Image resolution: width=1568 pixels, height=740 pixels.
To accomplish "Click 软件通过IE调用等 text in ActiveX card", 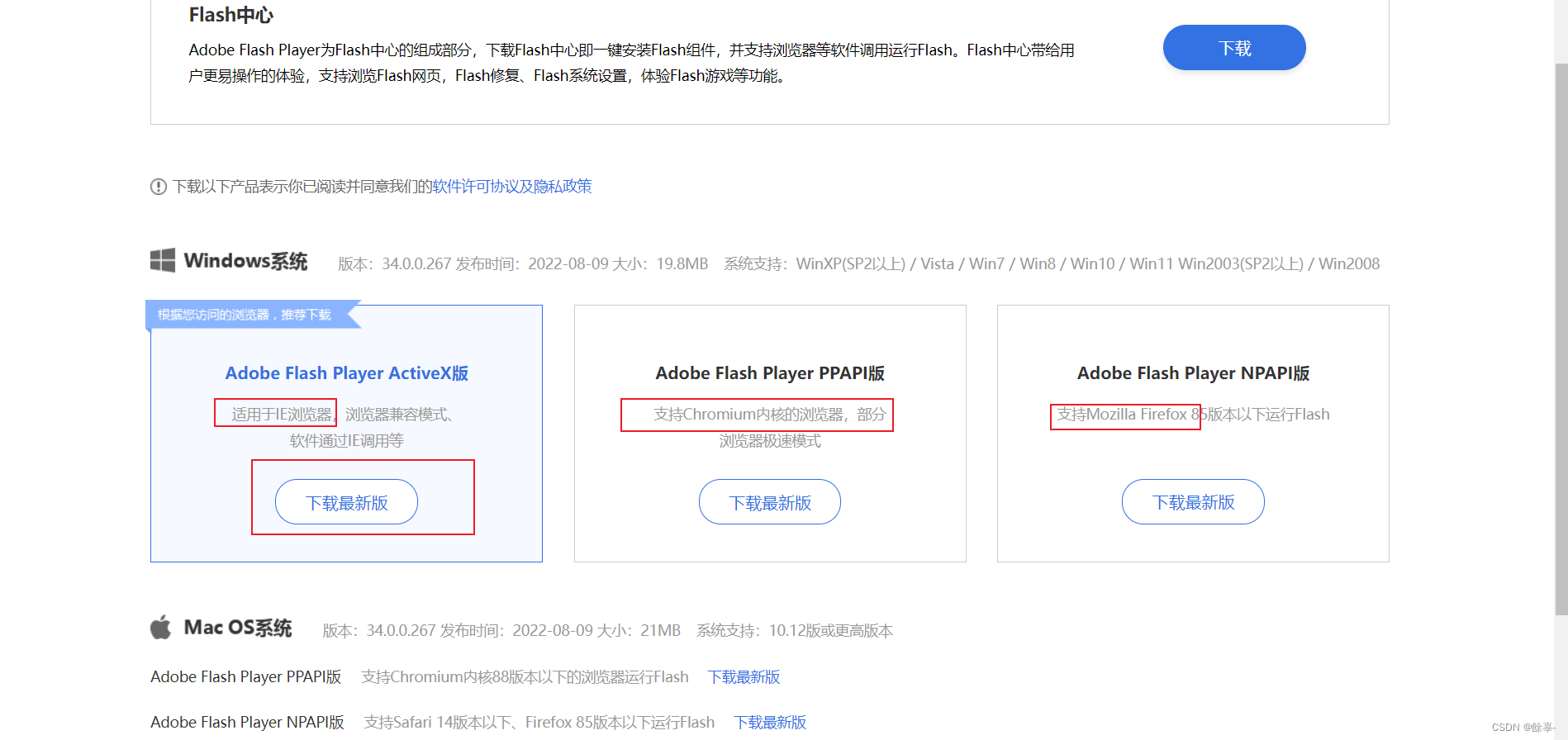I will pyautogui.click(x=346, y=441).
